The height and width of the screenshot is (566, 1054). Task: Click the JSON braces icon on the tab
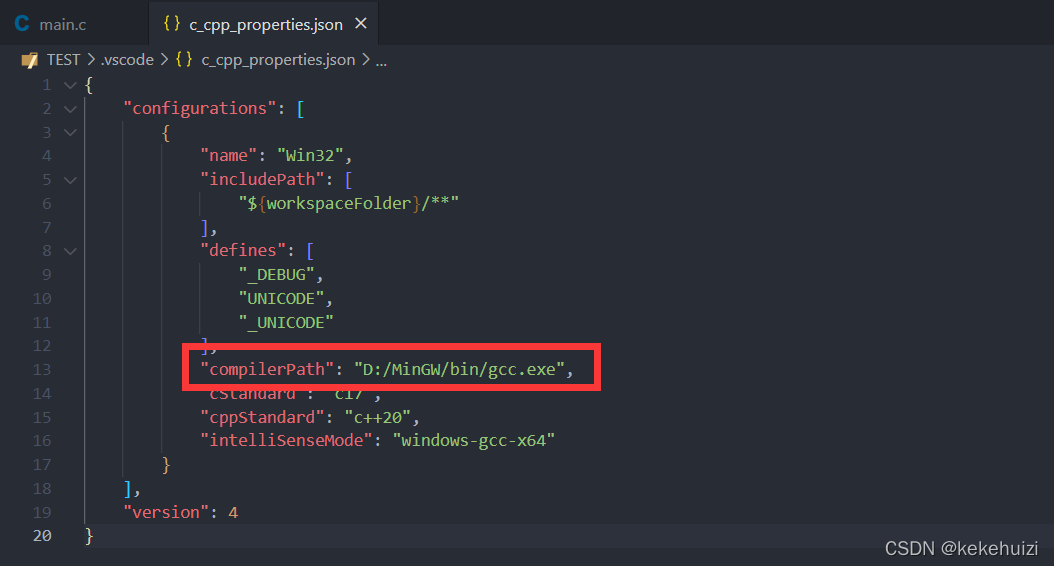(x=172, y=24)
